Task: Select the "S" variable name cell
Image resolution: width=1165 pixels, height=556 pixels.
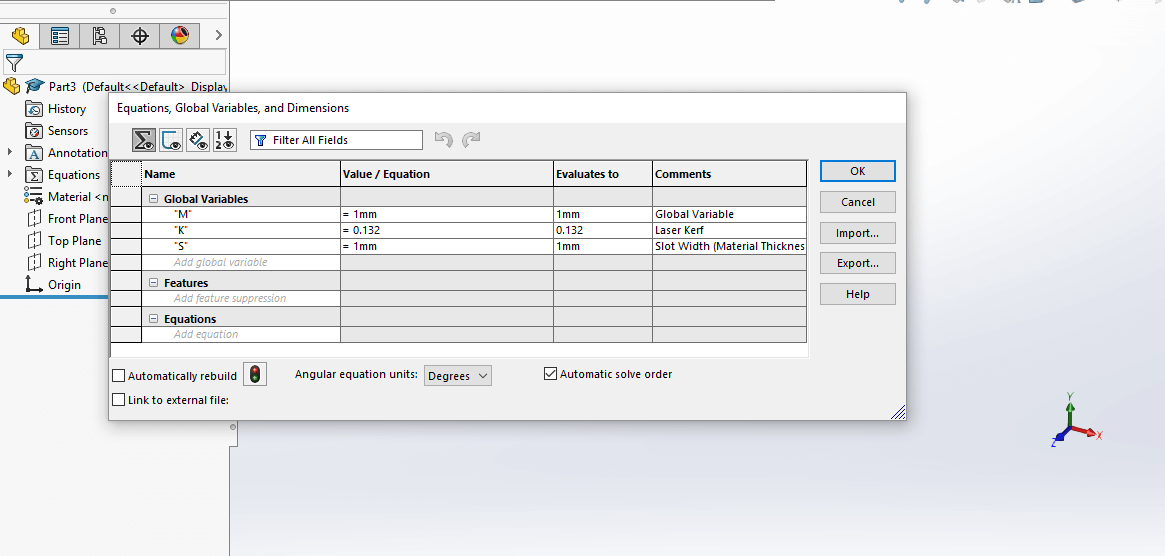Action: (x=241, y=246)
